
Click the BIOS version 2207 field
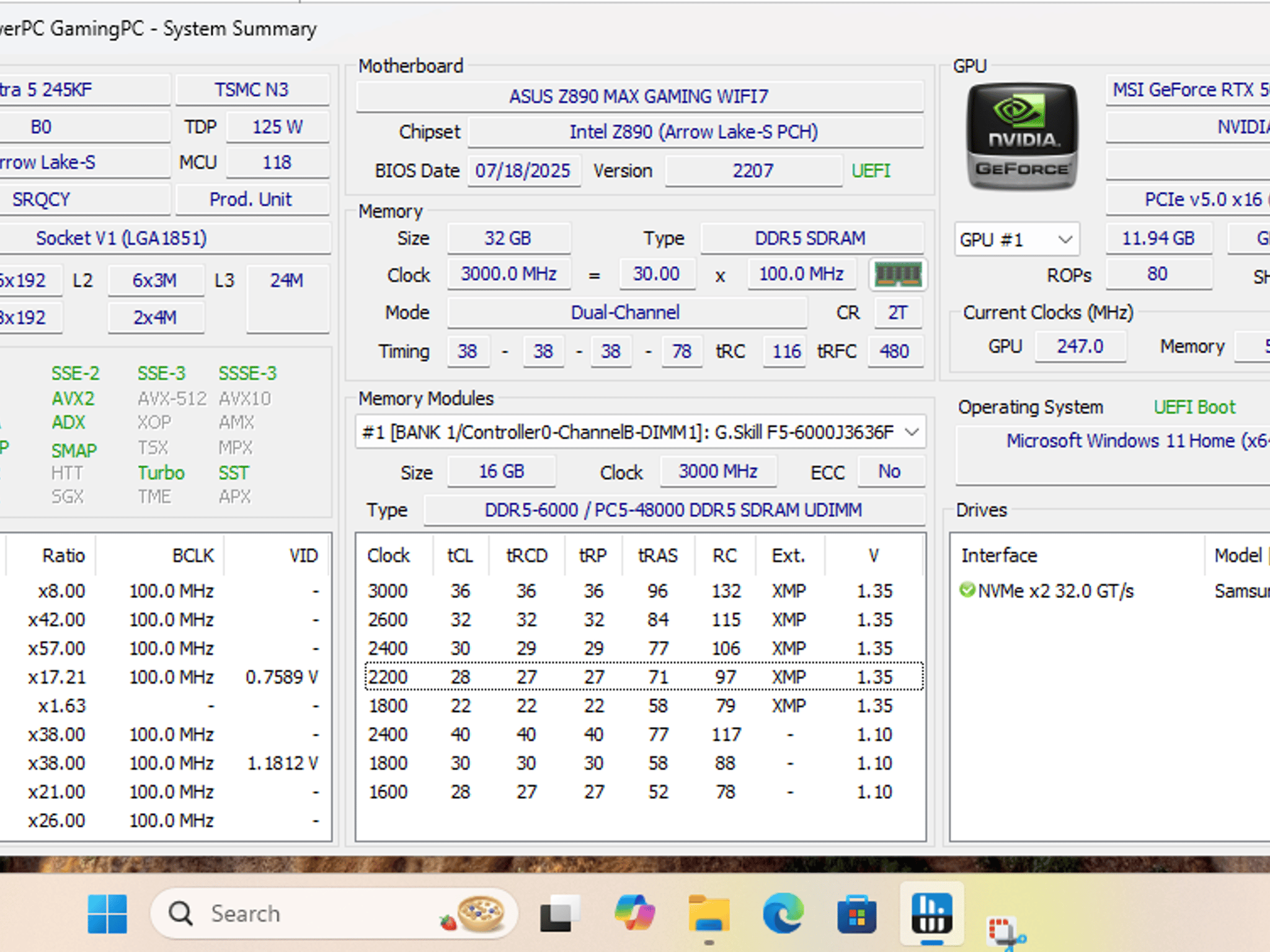point(753,170)
